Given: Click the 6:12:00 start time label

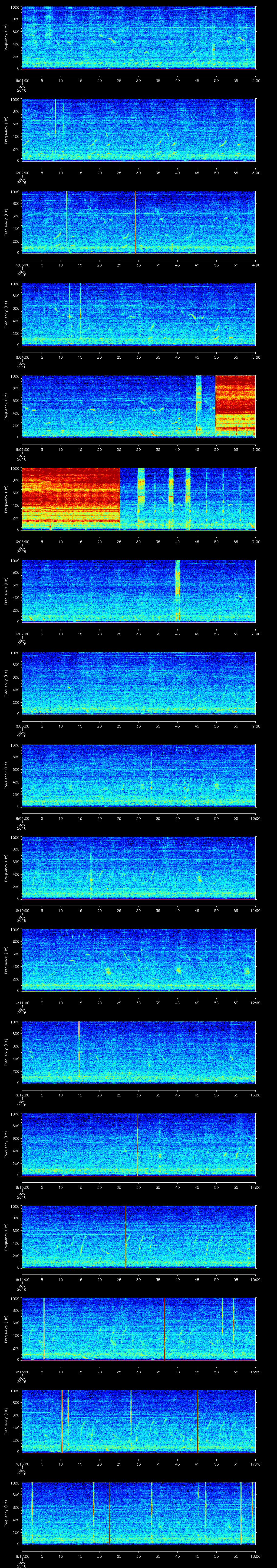Looking at the screenshot, I should [22, 1095].
